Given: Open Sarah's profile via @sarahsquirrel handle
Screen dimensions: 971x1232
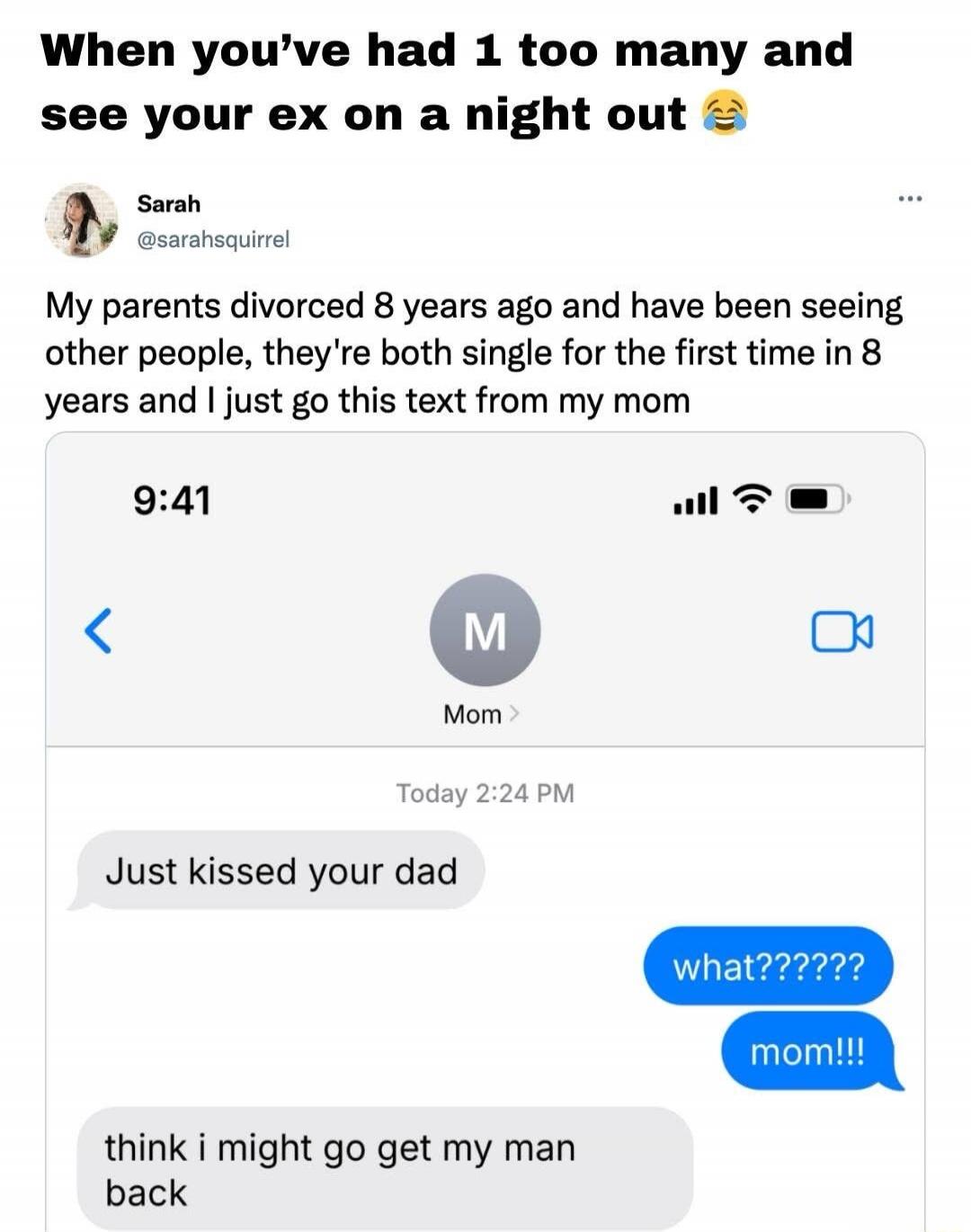Looking at the screenshot, I should tap(213, 240).
